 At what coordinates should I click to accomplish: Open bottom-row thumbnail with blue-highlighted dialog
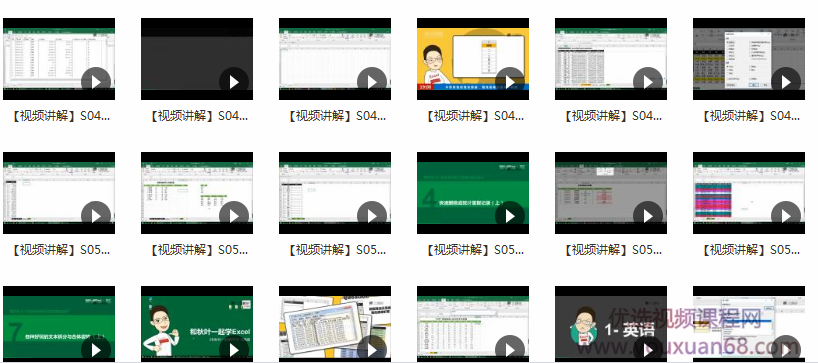click(749, 323)
